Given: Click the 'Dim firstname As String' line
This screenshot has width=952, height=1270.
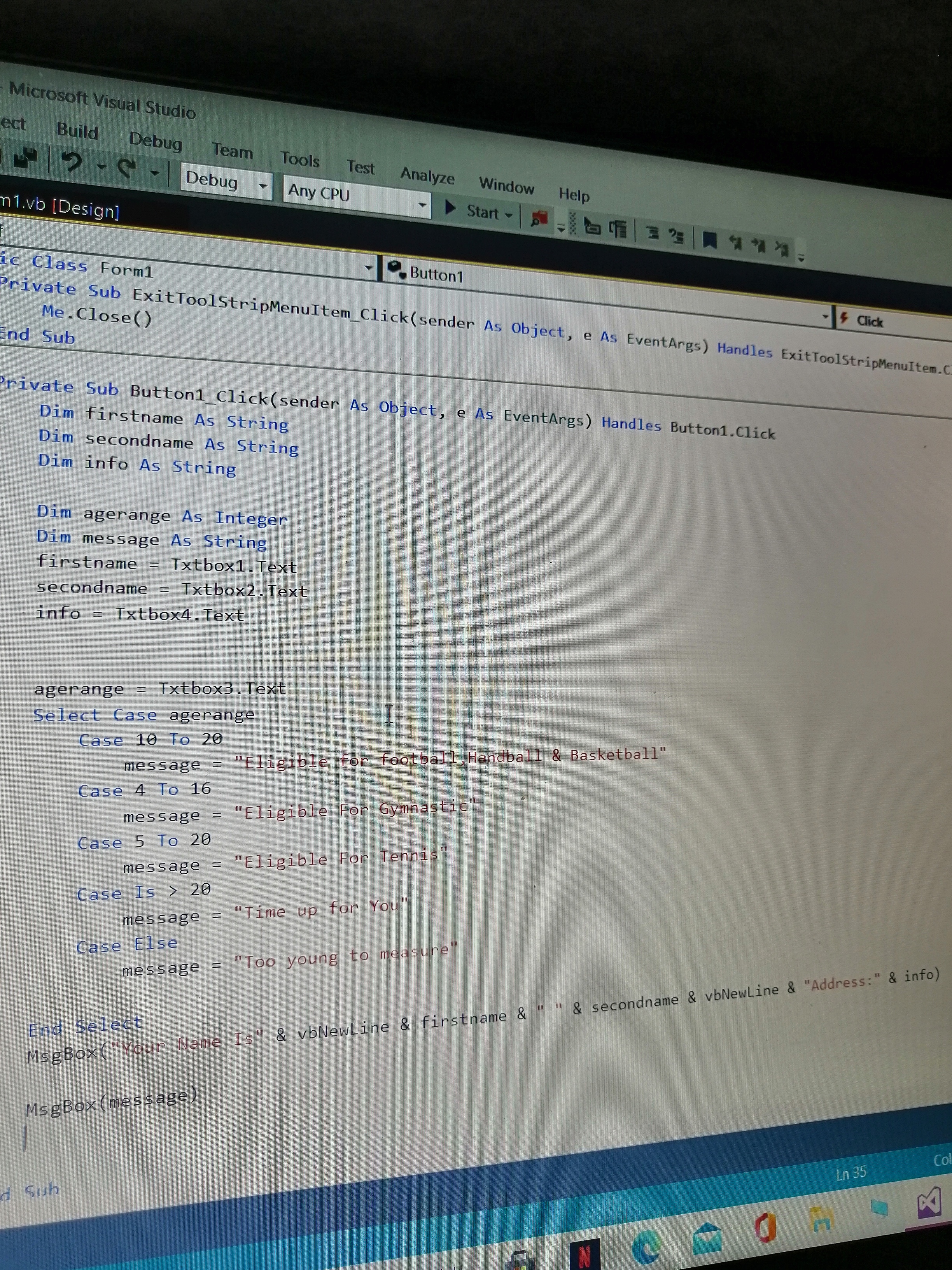Looking at the screenshot, I should (x=164, y=418).
